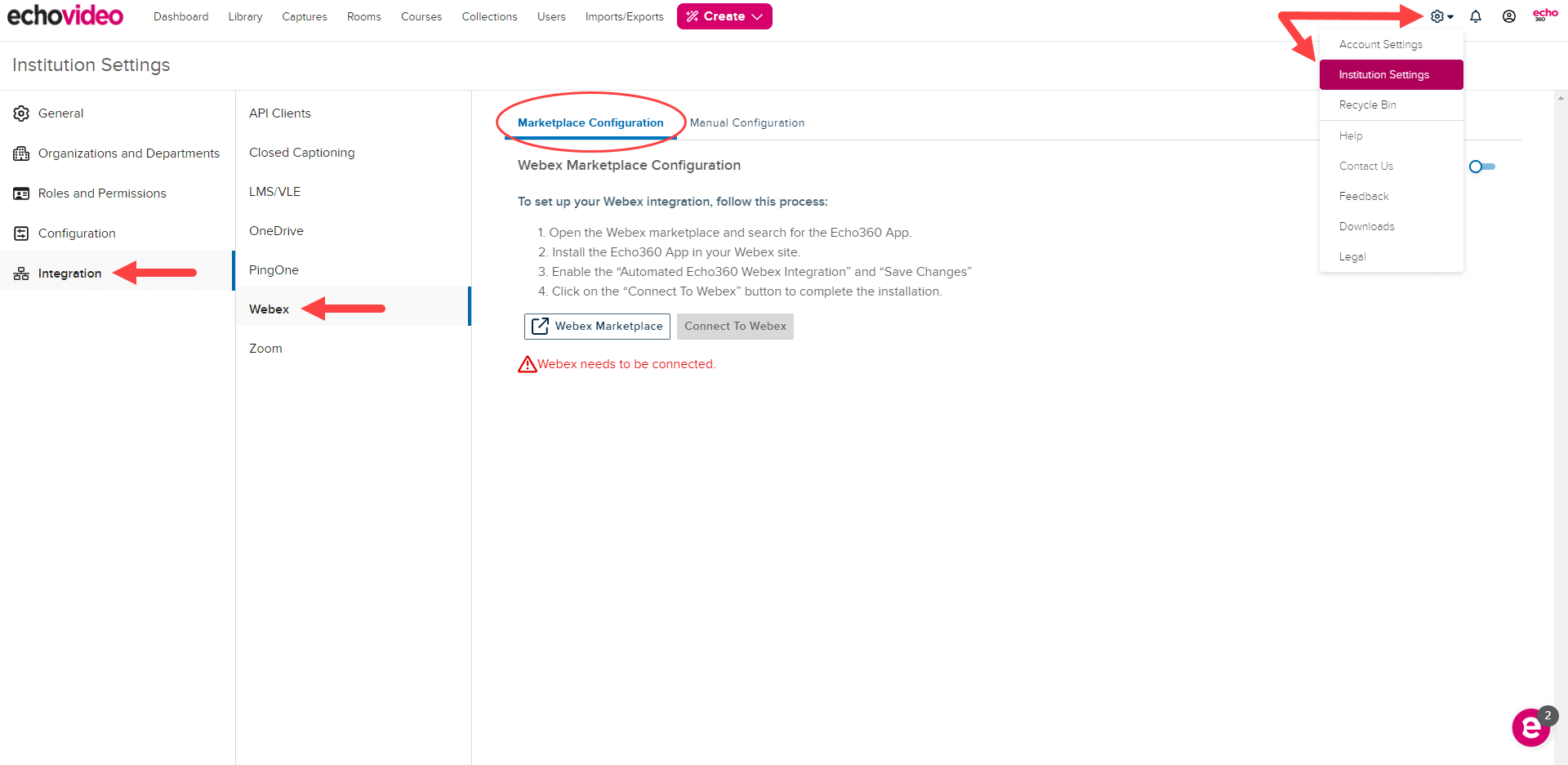Open Configuration via its sidebar icon

20,233
